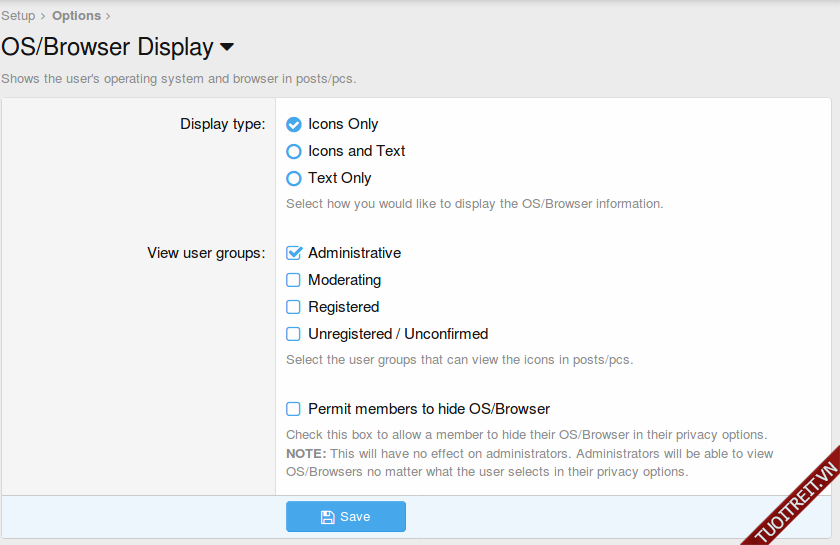Choose the Icons and Text display type
This screenshot has height=545, width=840.
pos(294,152)
